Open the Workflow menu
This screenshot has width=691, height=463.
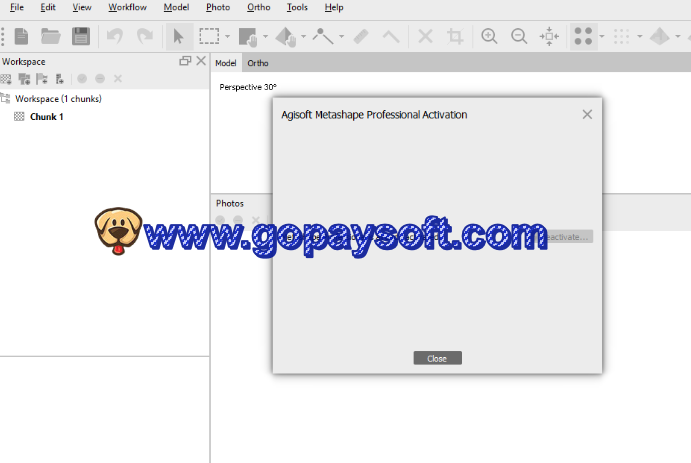pos(127,7)
